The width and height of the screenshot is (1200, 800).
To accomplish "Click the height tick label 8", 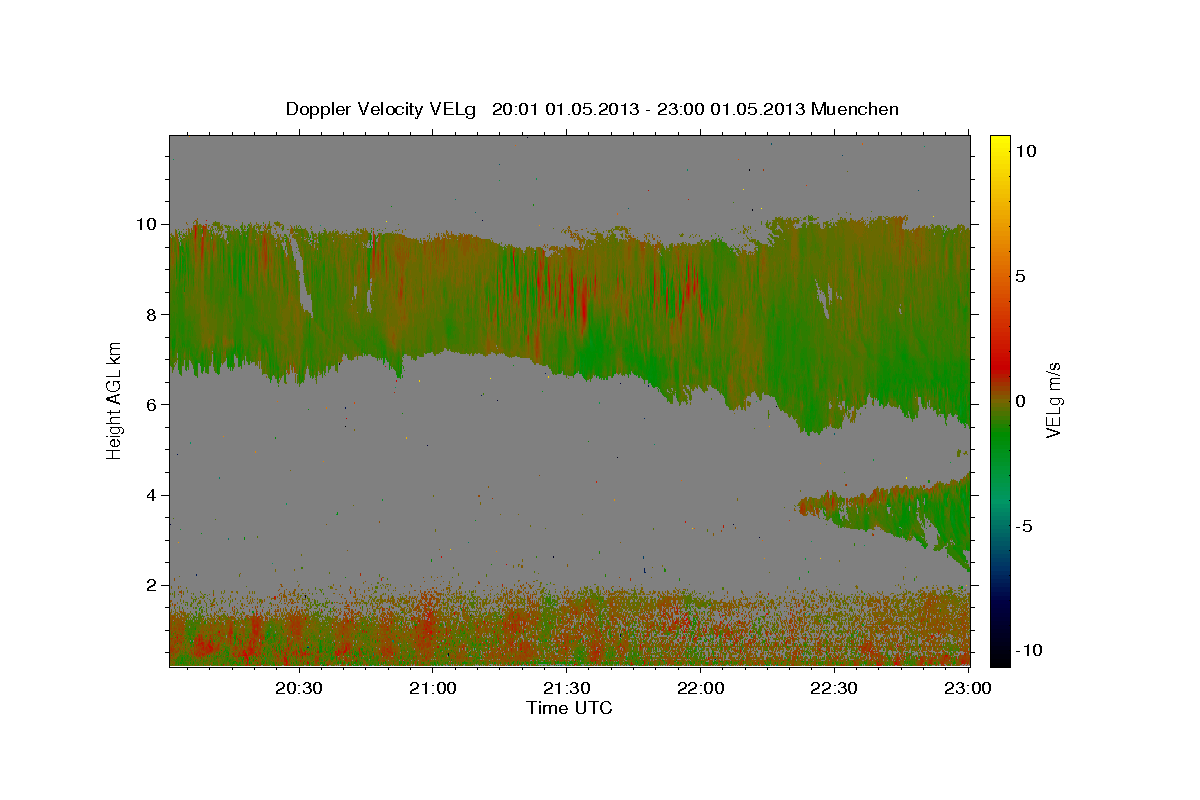I will 153,314.
